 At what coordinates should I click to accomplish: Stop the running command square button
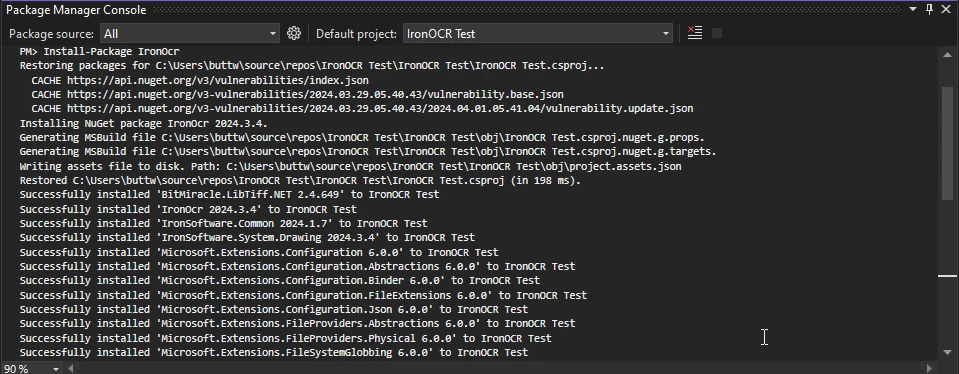point(717,33)
